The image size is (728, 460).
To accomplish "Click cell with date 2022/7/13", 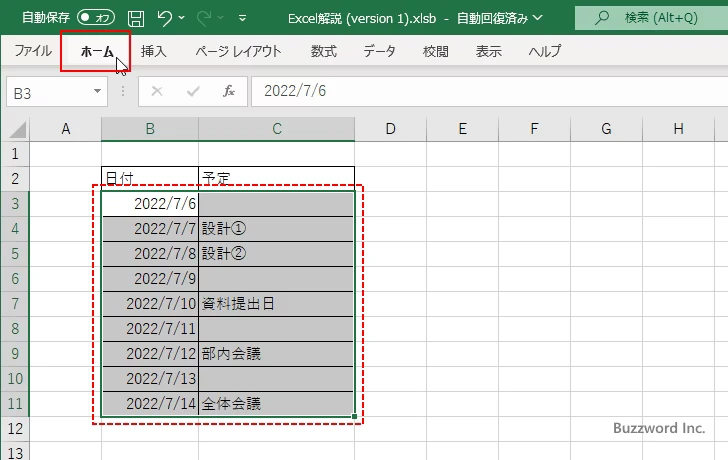I will pos(150,379).
